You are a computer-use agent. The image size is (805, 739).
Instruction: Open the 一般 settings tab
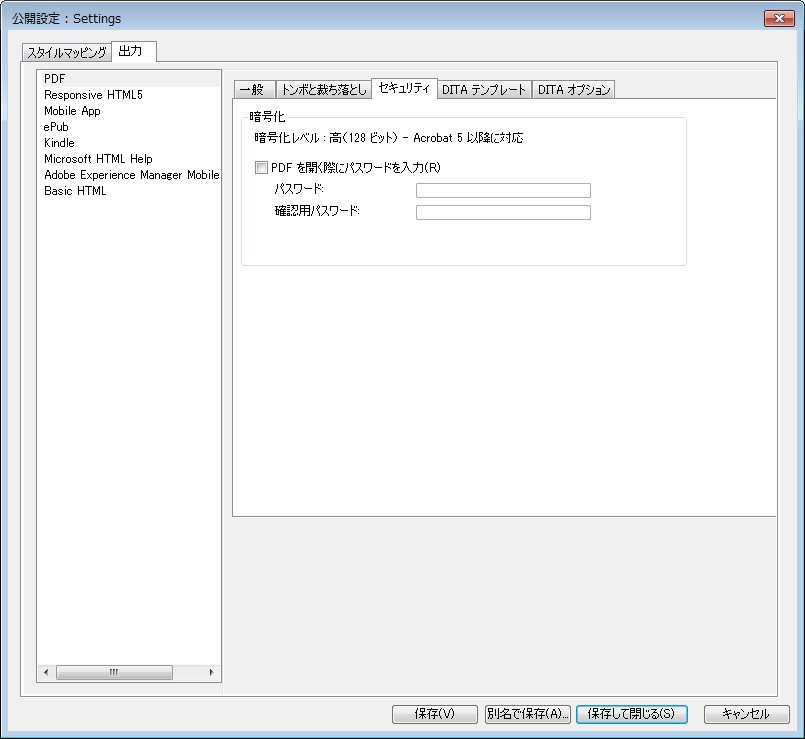pyautogui.click(x=253, y=88)
